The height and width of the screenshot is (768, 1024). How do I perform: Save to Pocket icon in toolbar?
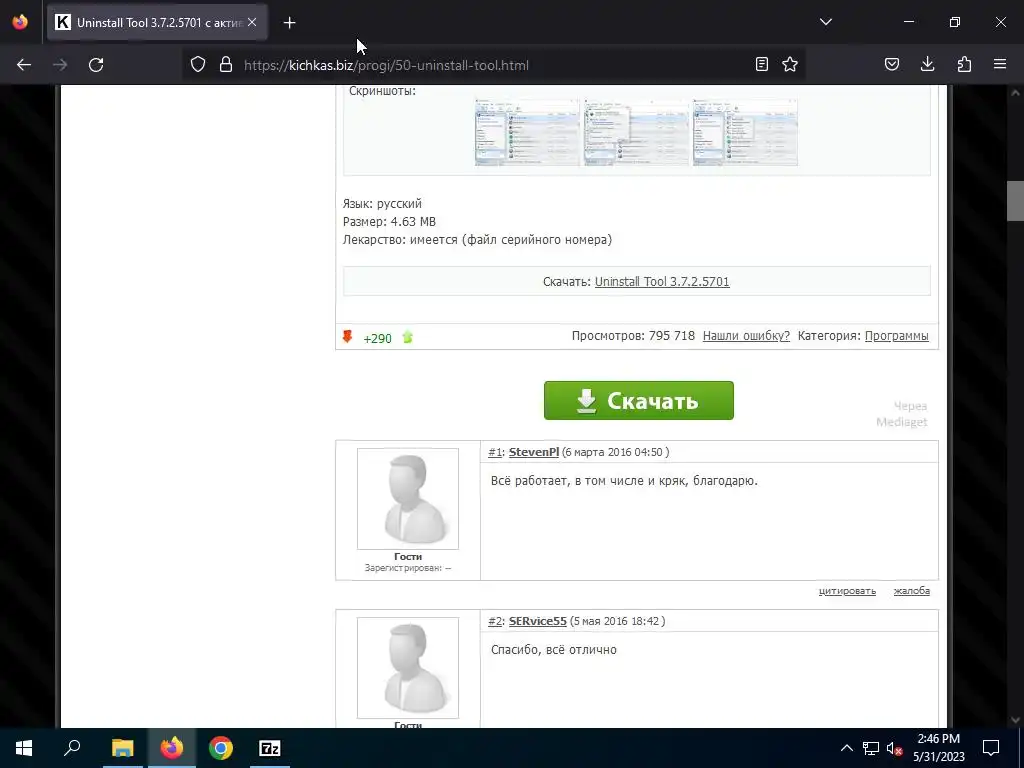(891, 64)
